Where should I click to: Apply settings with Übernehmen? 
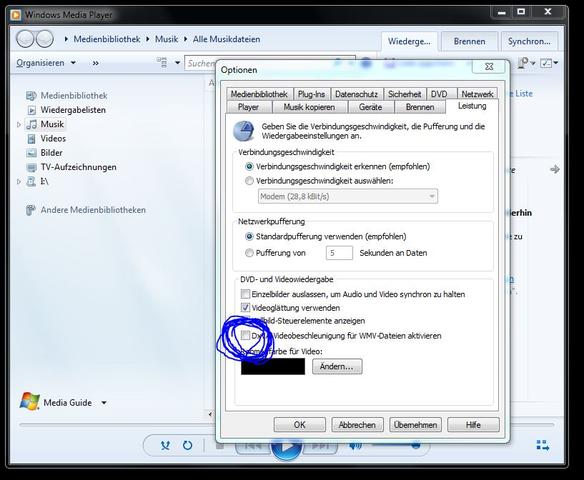[415, 425]
